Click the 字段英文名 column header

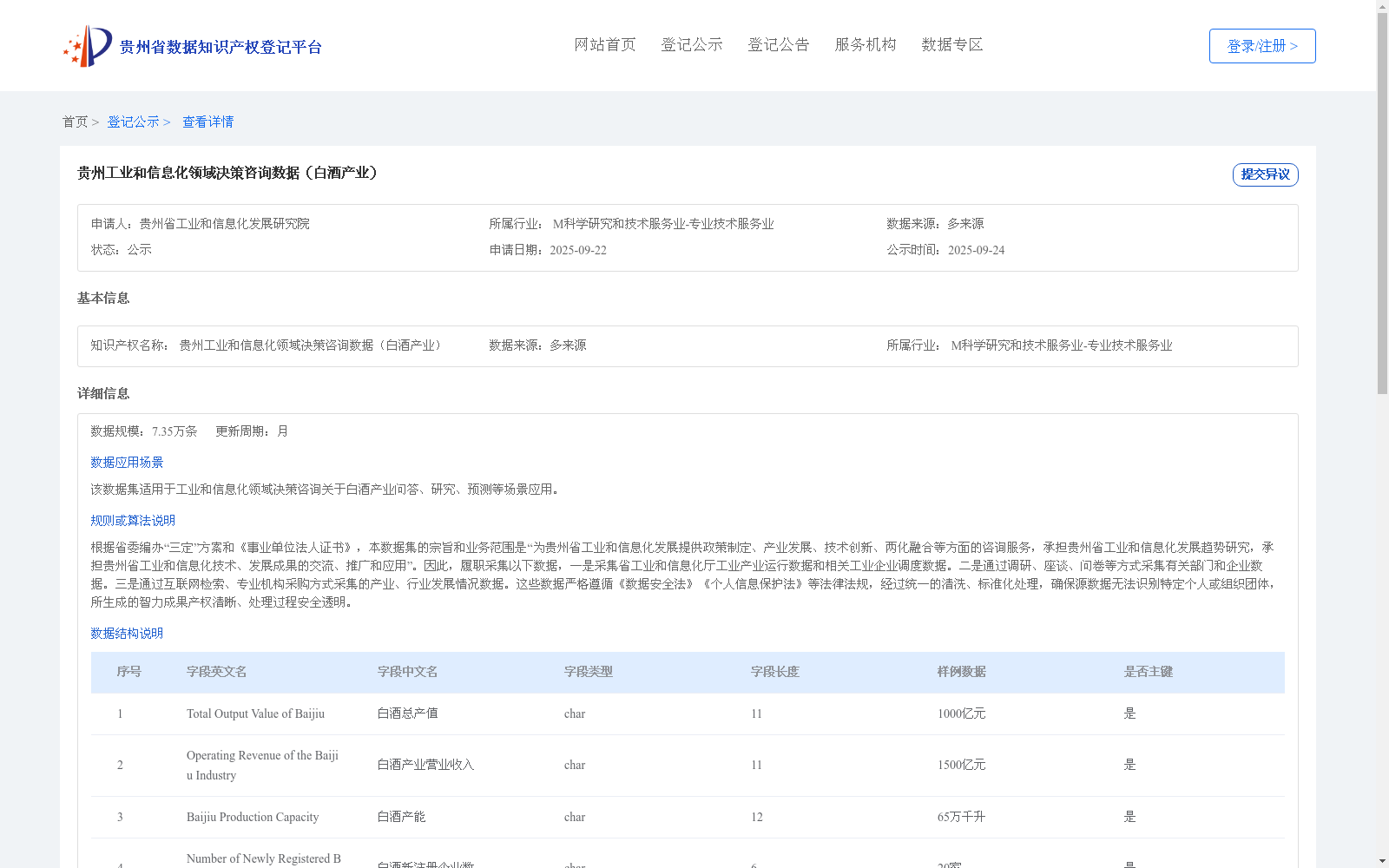point(217,672)
